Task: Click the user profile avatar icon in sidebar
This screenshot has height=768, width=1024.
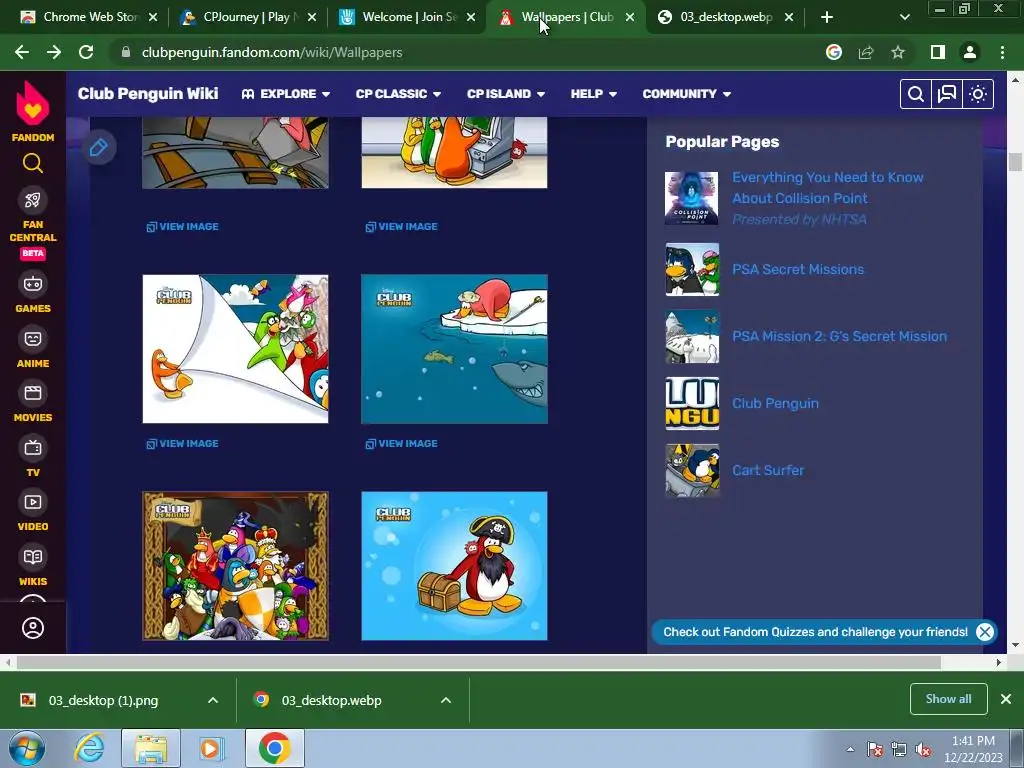Action: pos(33,628)
